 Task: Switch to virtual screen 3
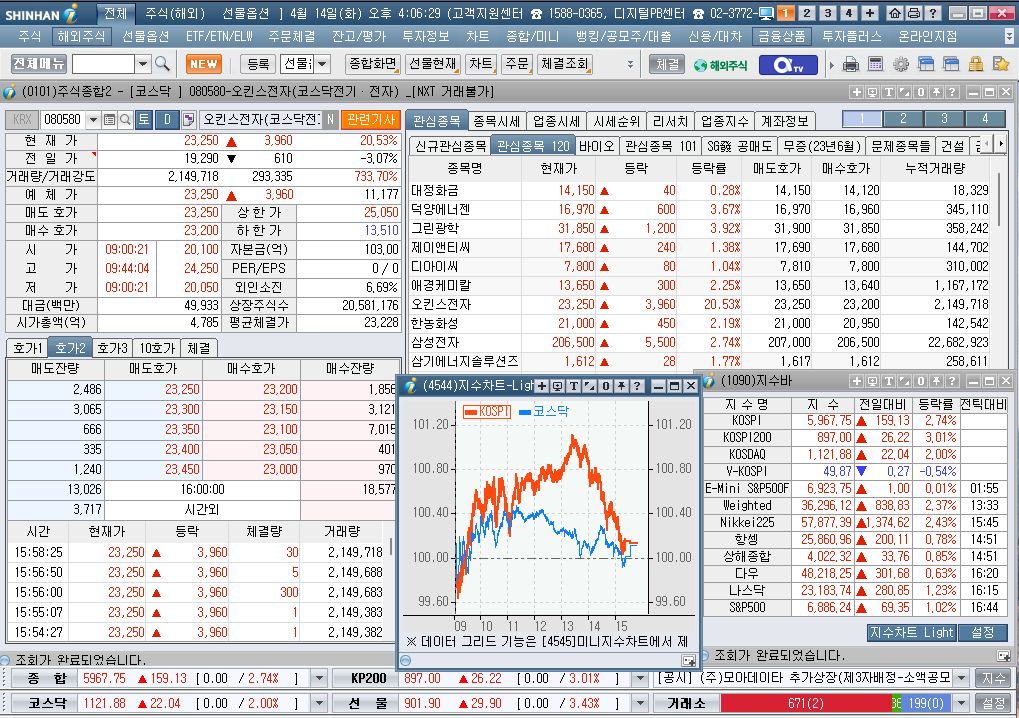828,13
